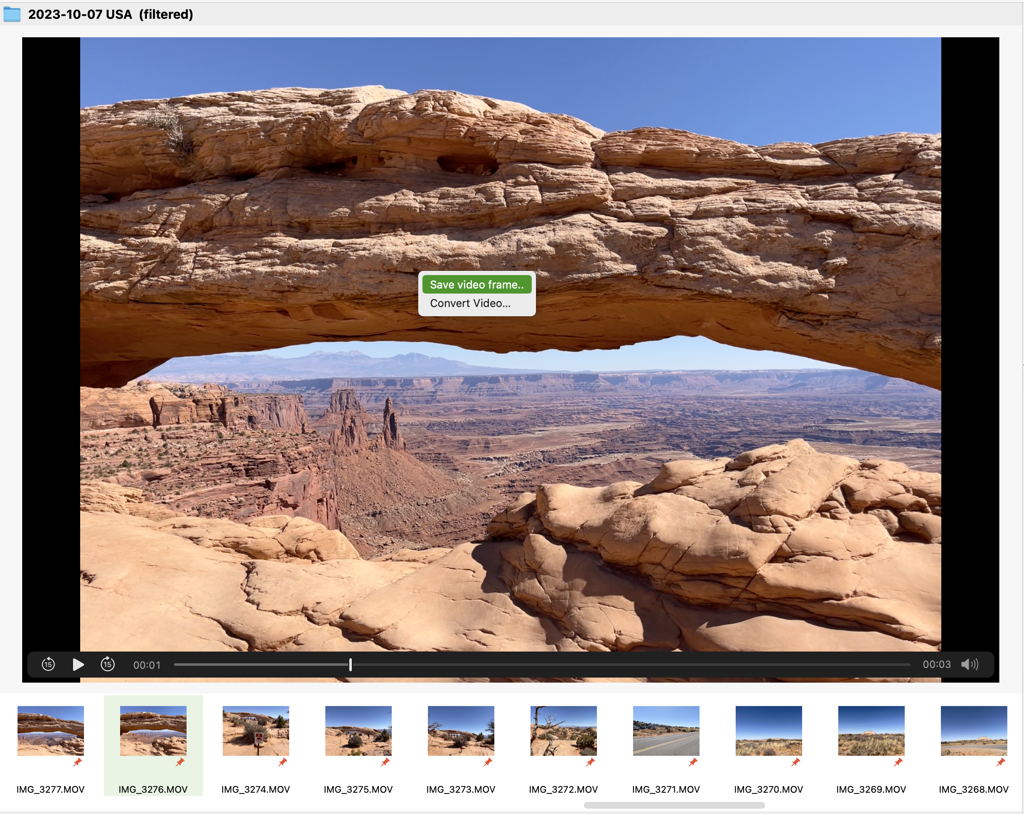Click the highlighted IMG_3276.MOV thumbnail

(153, 731)
